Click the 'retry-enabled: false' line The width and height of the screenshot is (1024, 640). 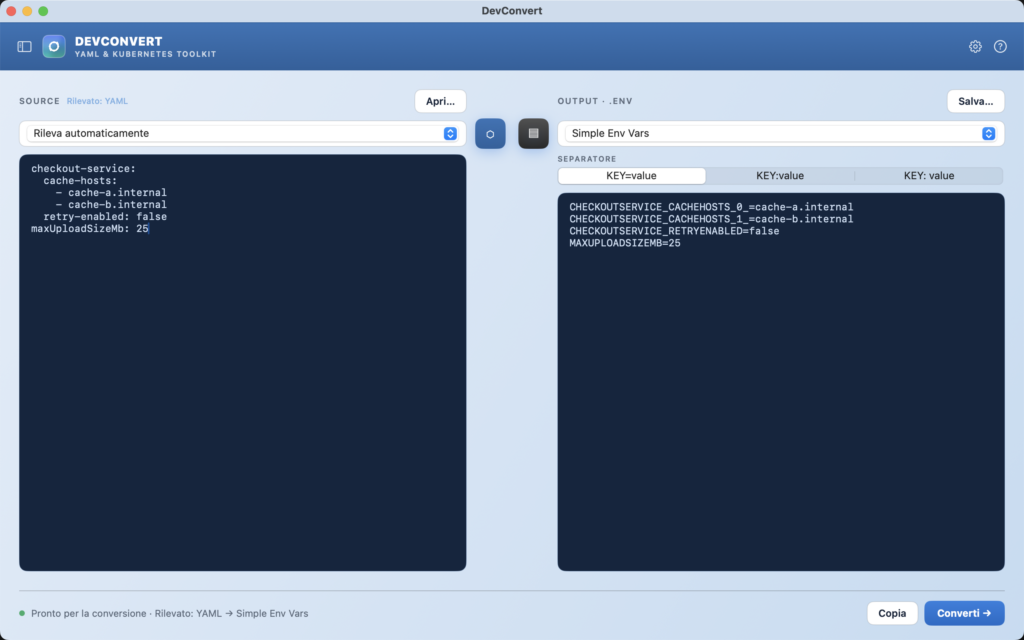105,217
